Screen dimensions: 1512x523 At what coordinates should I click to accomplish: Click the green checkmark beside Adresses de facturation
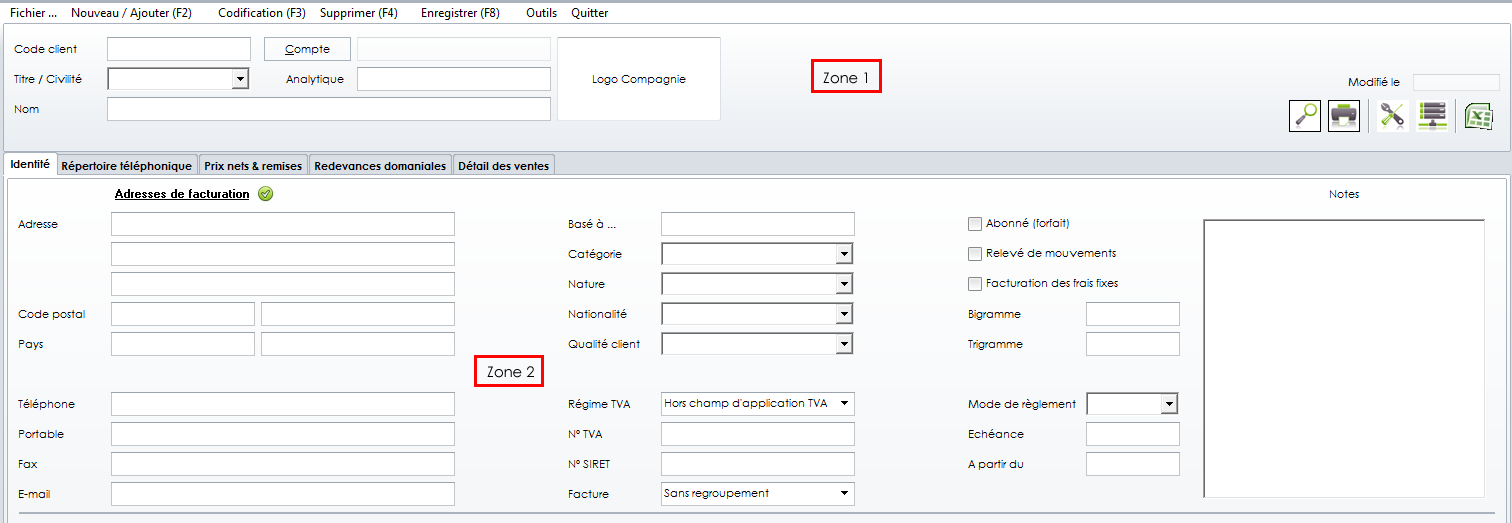pyautogui.click(x=265, y=194)
